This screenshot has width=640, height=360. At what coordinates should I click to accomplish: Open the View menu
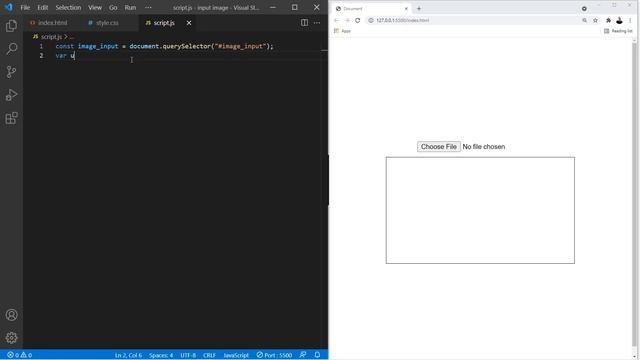coord(95,7)
